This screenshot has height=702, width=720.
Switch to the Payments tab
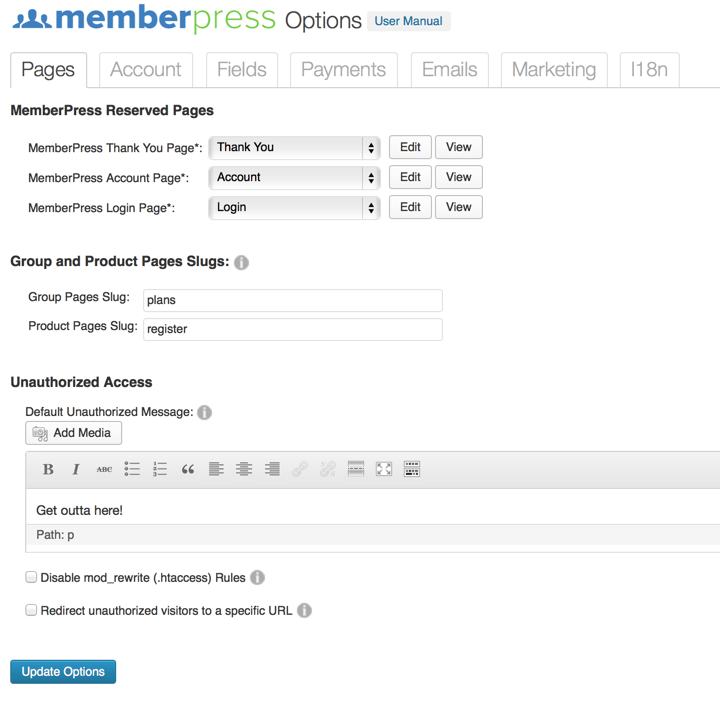click(343, 70)
